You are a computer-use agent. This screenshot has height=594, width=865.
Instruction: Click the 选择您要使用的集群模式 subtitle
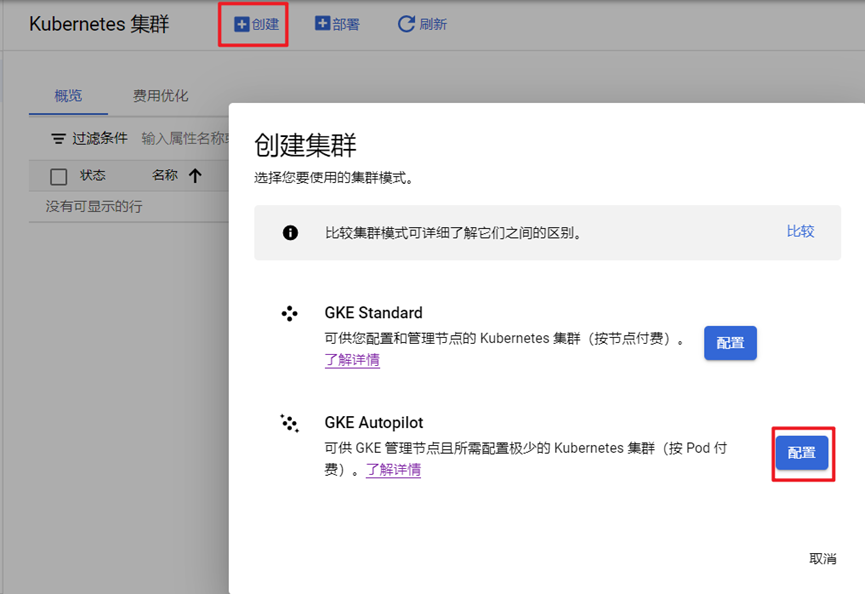[x=334, y=178]
